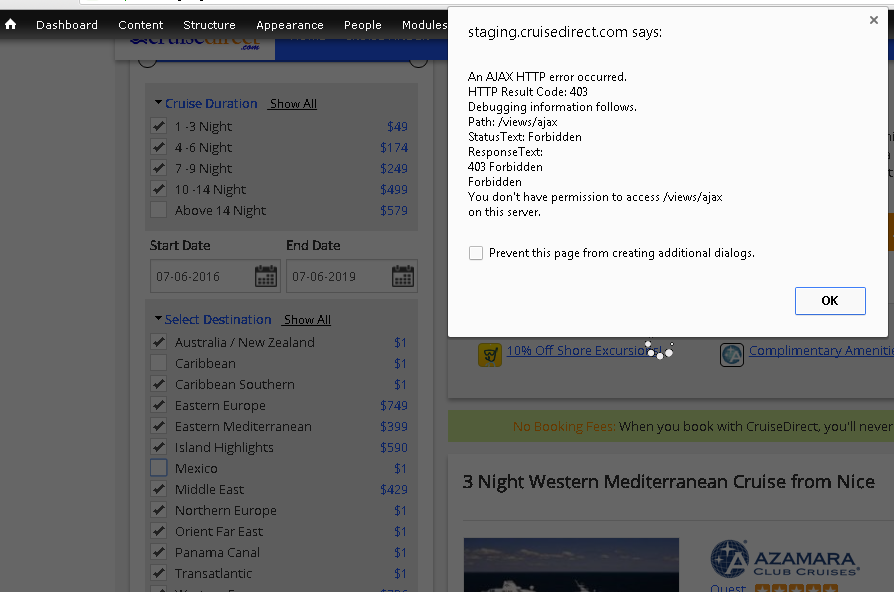Click the $174 price for 4-6 Night

pyautogui.click(x=394, y=147)
